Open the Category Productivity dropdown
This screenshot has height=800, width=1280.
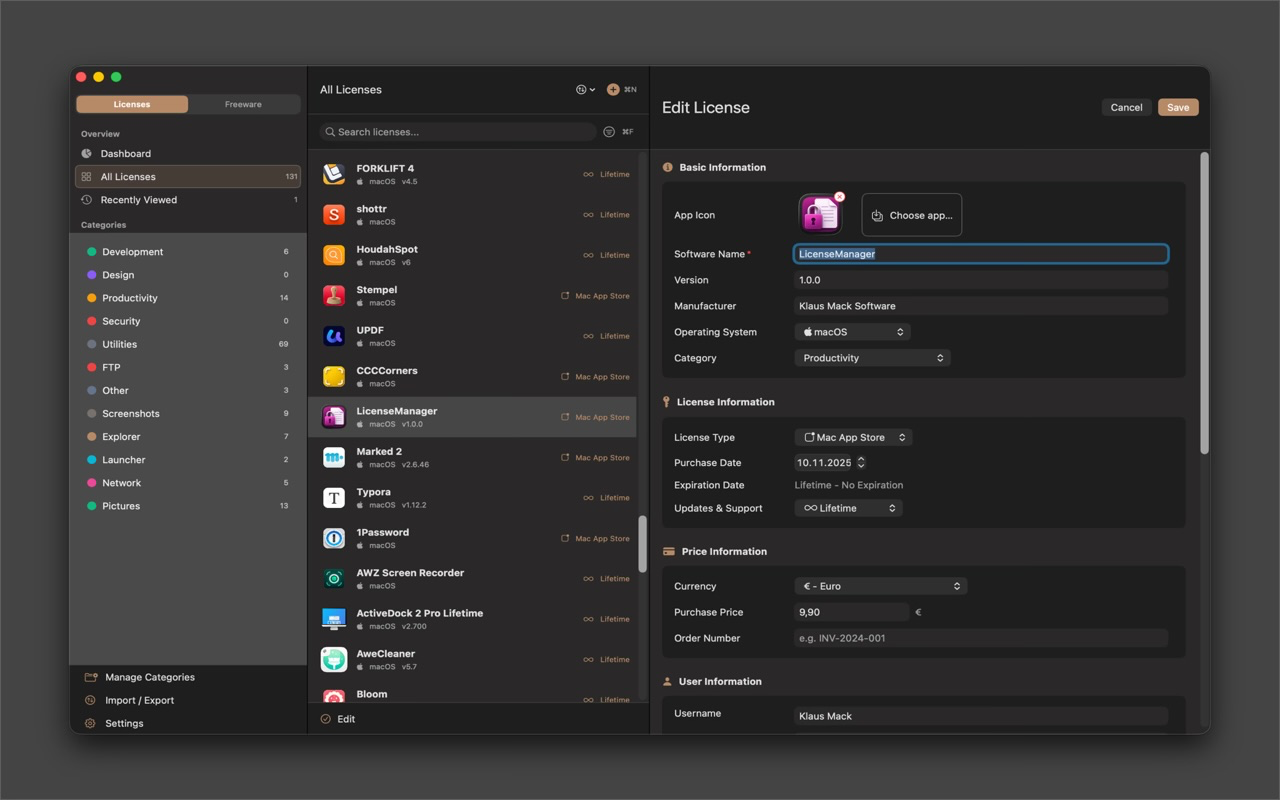[872, 358]
